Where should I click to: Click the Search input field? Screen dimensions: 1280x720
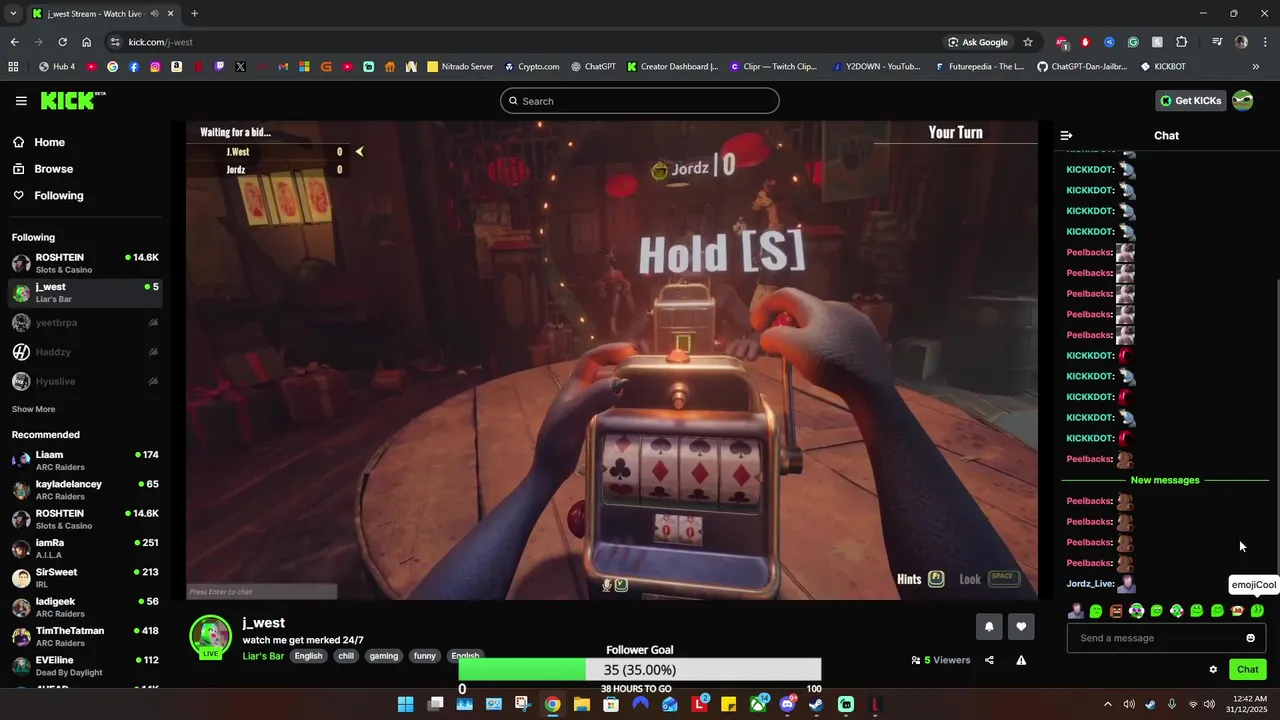[639, 101]
